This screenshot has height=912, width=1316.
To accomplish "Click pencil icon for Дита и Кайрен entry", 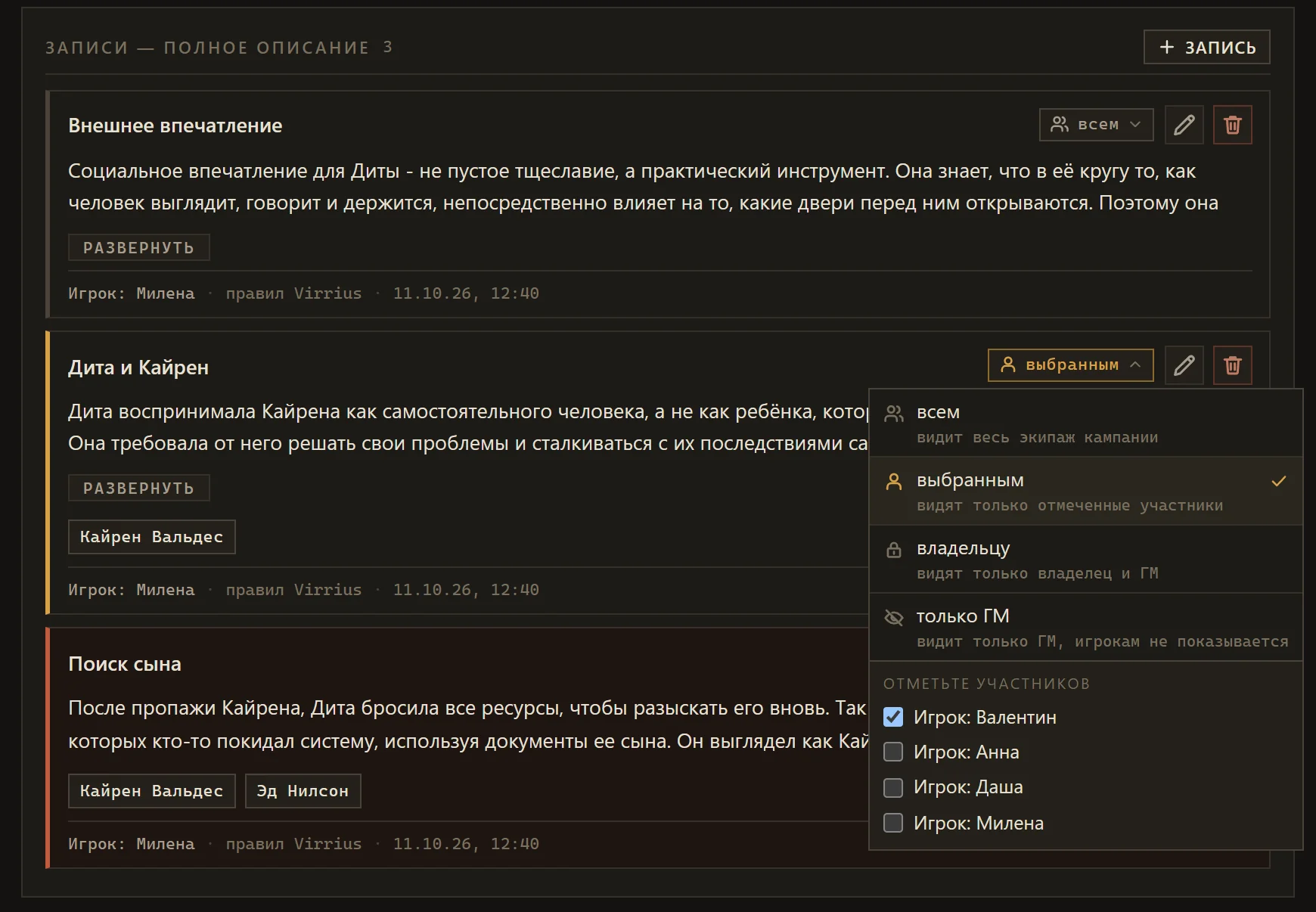I will [1184, 365].
